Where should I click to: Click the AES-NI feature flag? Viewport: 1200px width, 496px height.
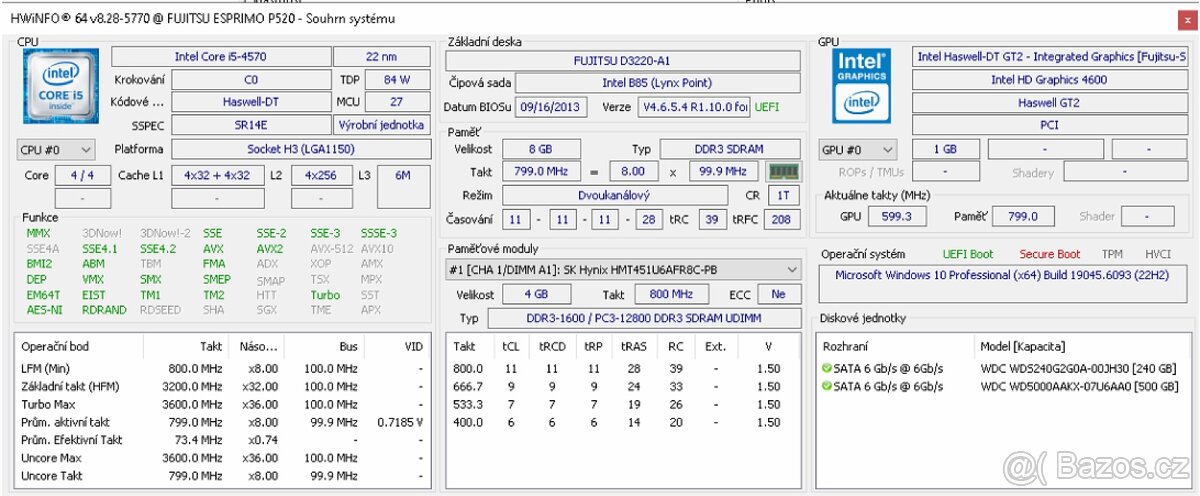(x=42, y=310)
